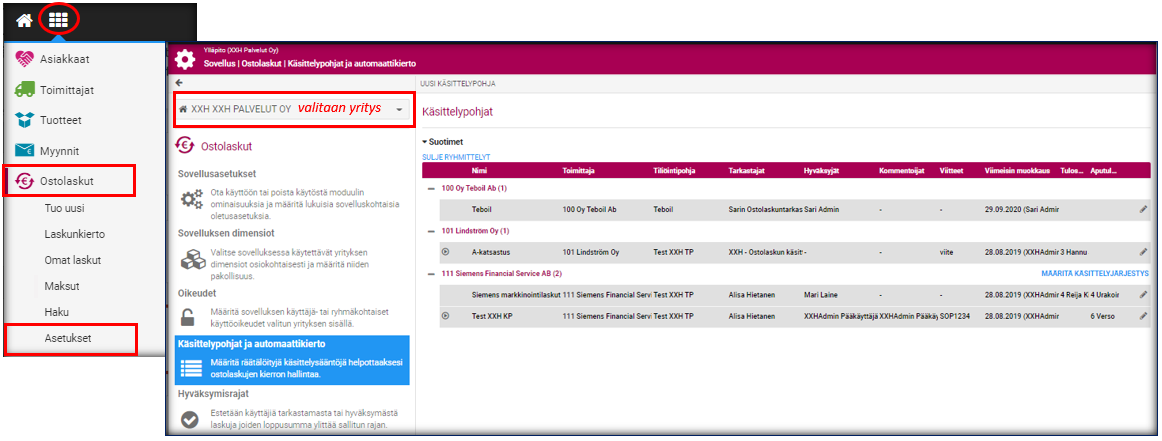Click the back arrow above company selector
The width and height of the screenshot is (1162, 441).
pyautogui.click(x=179, y=83)
